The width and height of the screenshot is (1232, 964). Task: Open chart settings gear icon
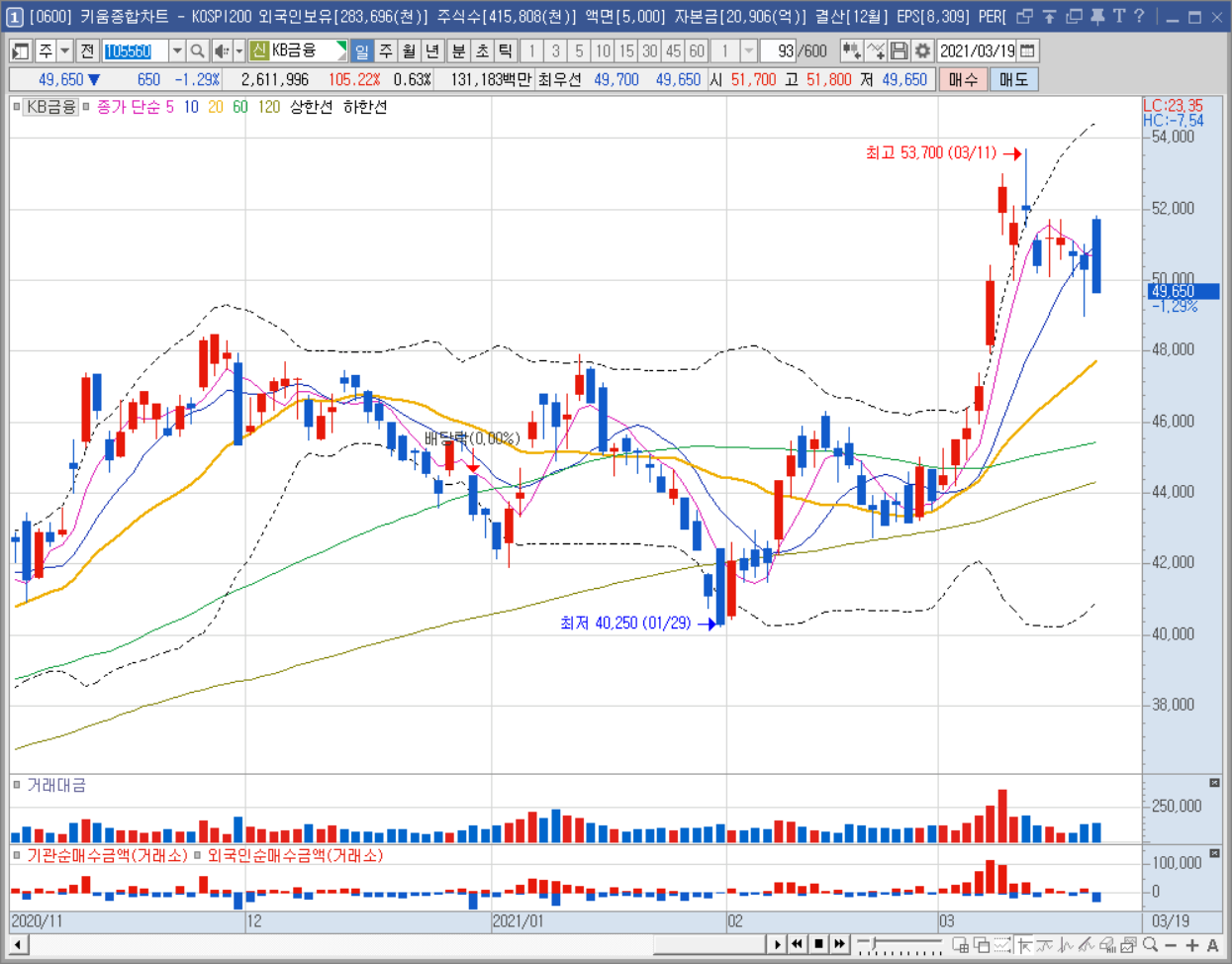(x=922, y=50)
